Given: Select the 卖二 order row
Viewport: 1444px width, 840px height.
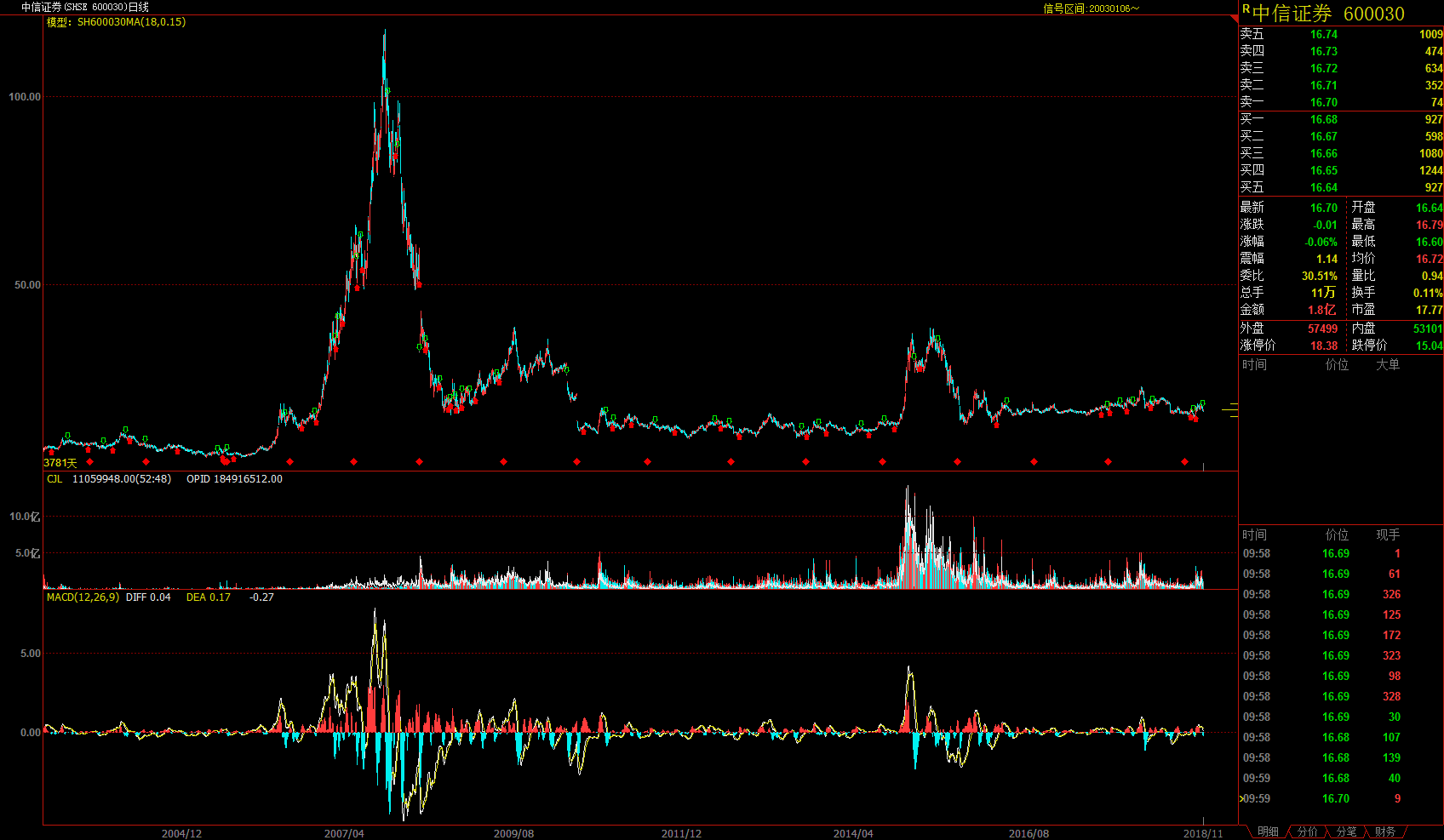Looking at the screenshot, I should 1341,85.
